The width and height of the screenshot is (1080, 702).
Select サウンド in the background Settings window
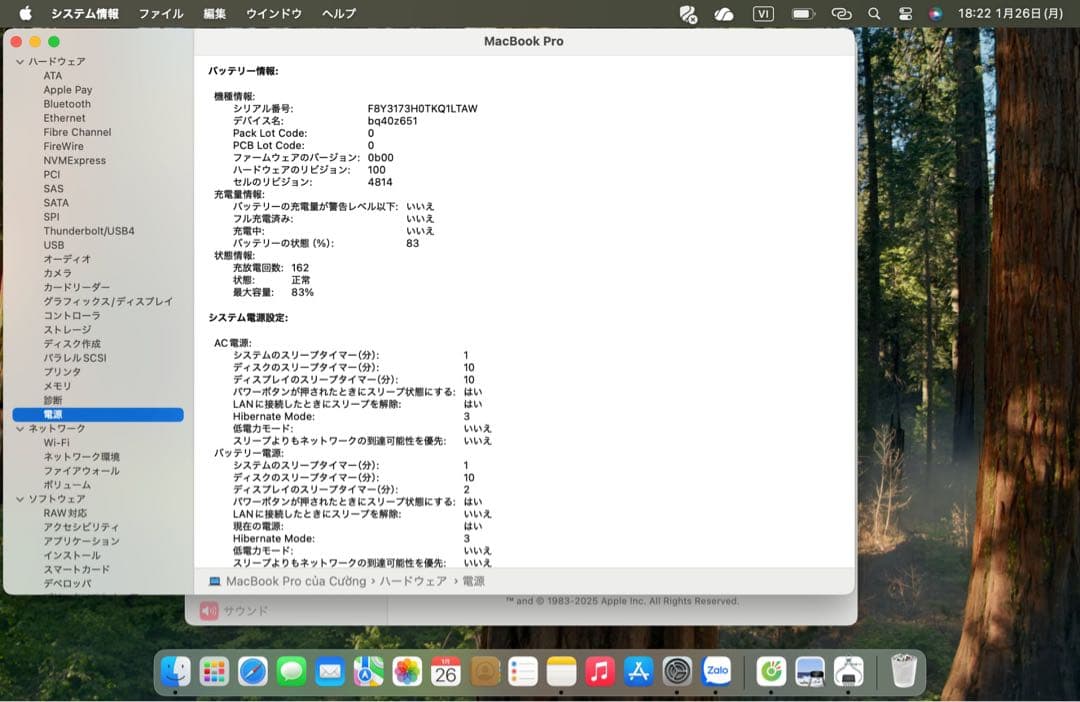tap(245, 610)
